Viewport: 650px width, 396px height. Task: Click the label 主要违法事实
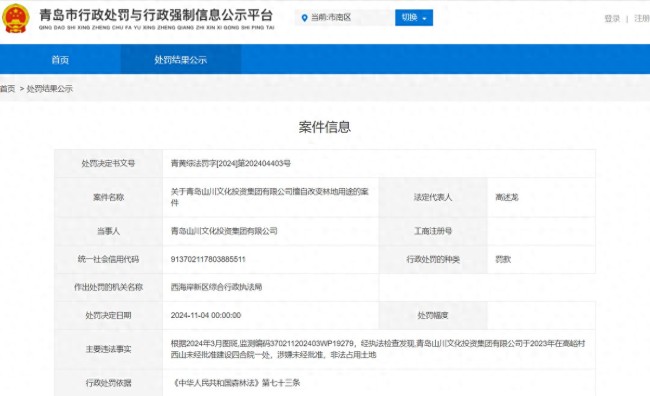108,349
